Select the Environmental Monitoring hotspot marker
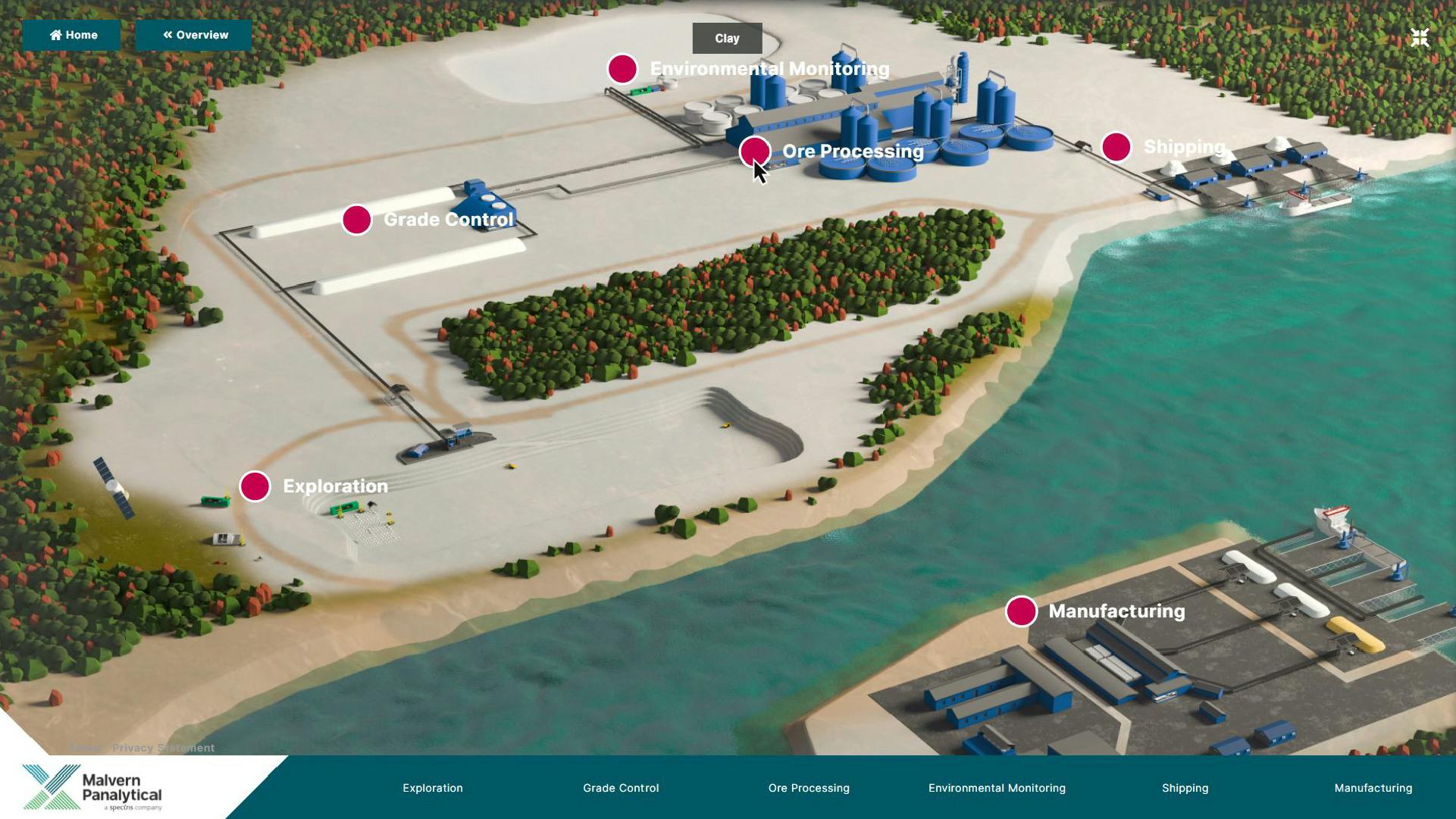The image size is (1456, 819). click(x=622, y=69)
